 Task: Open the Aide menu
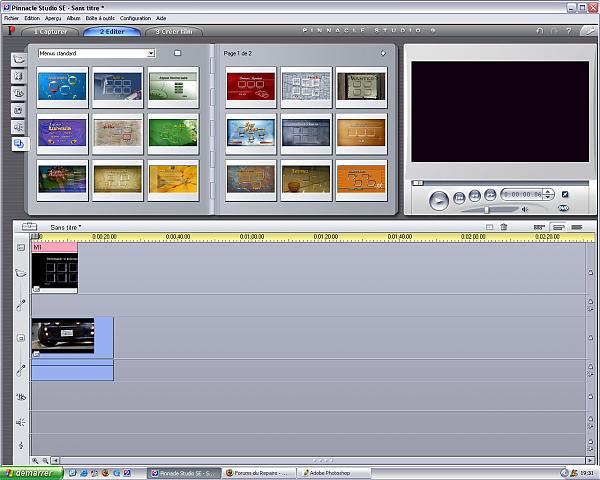click(161, 18)
